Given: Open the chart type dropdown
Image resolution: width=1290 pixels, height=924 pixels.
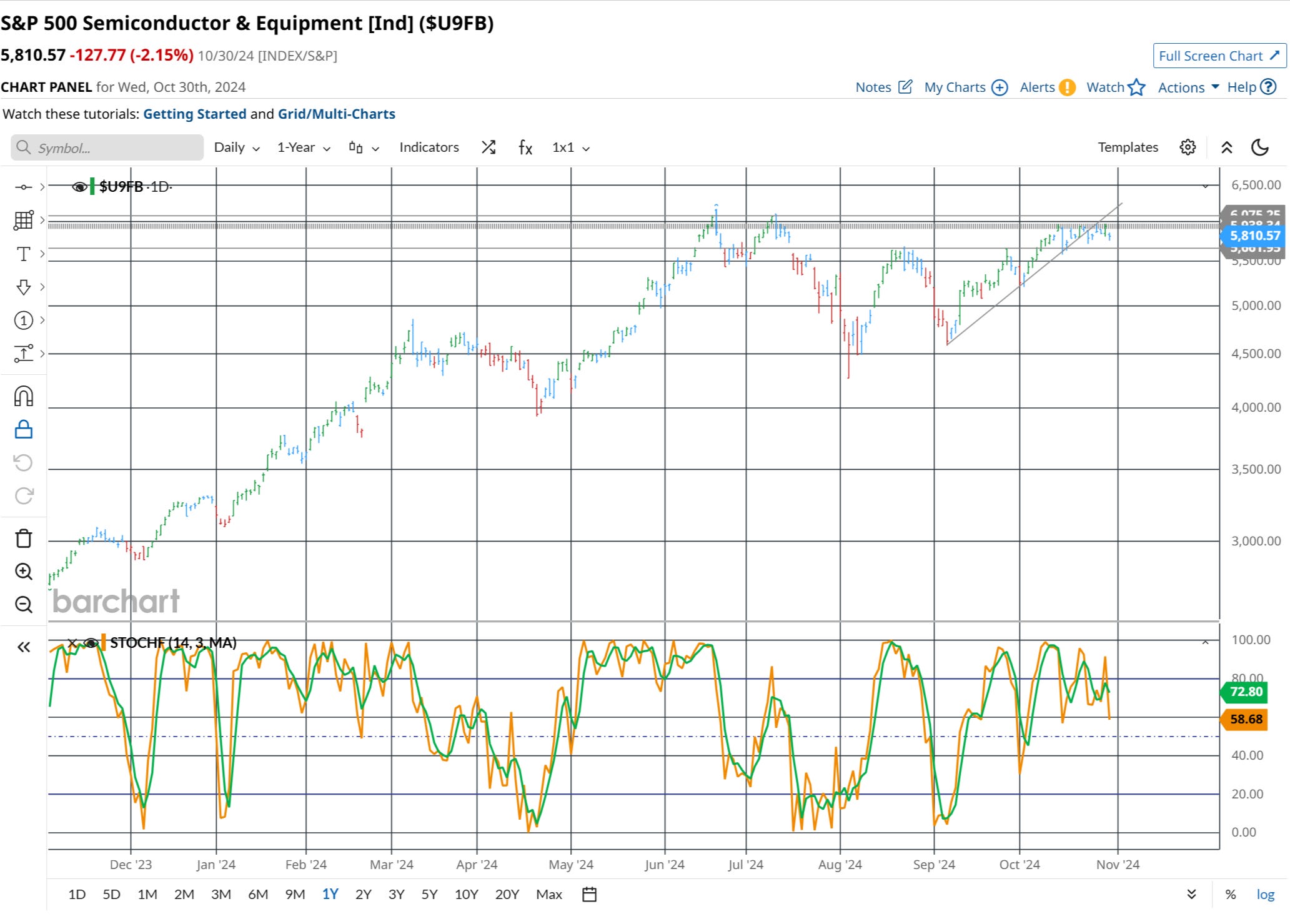Looking at the screenshot, I should 364,147.
